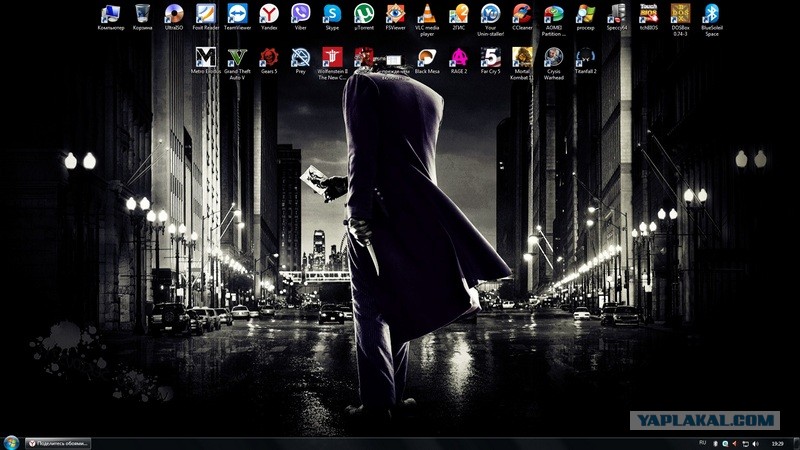800x450 pixels.
Task: Open the Crysis Warhead shortcut
Action: 554,64
